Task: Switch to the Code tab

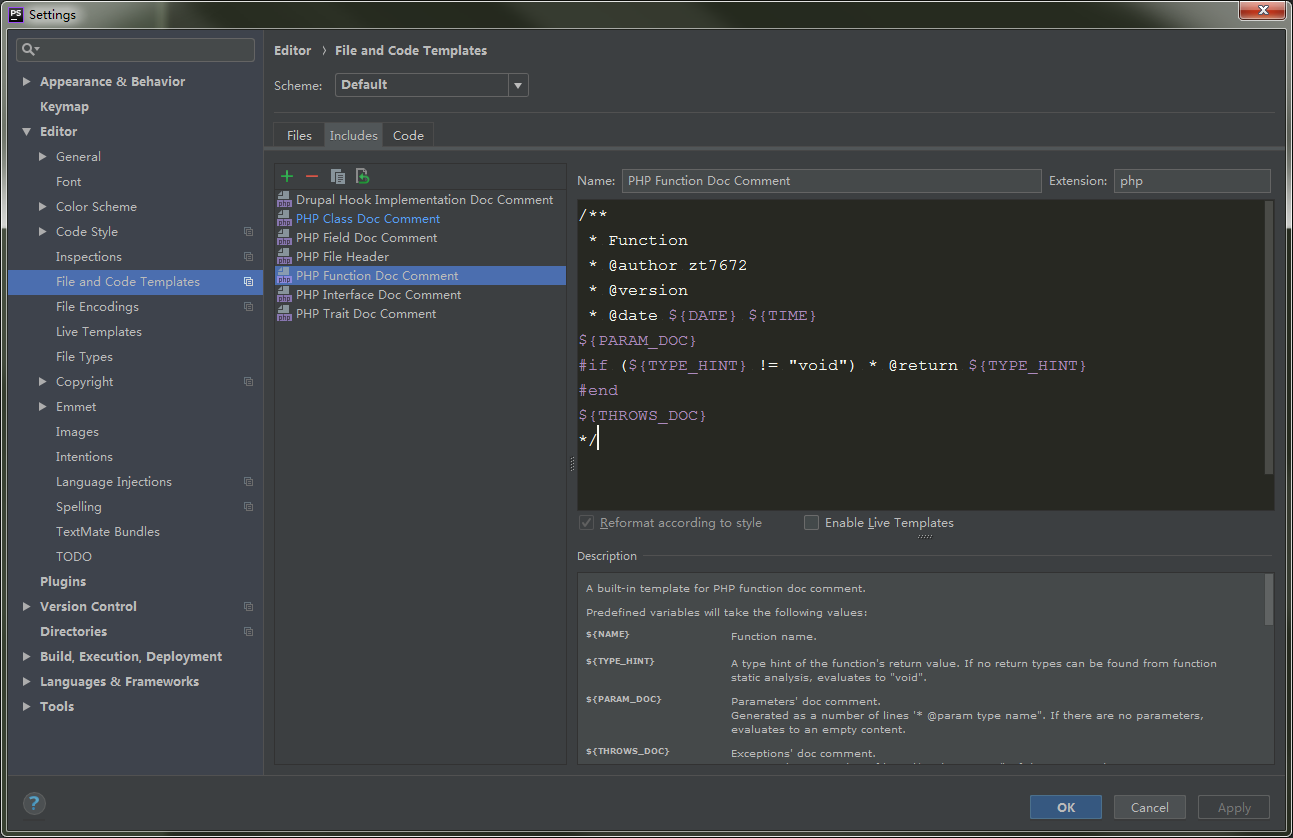Action: coord(408,135)
